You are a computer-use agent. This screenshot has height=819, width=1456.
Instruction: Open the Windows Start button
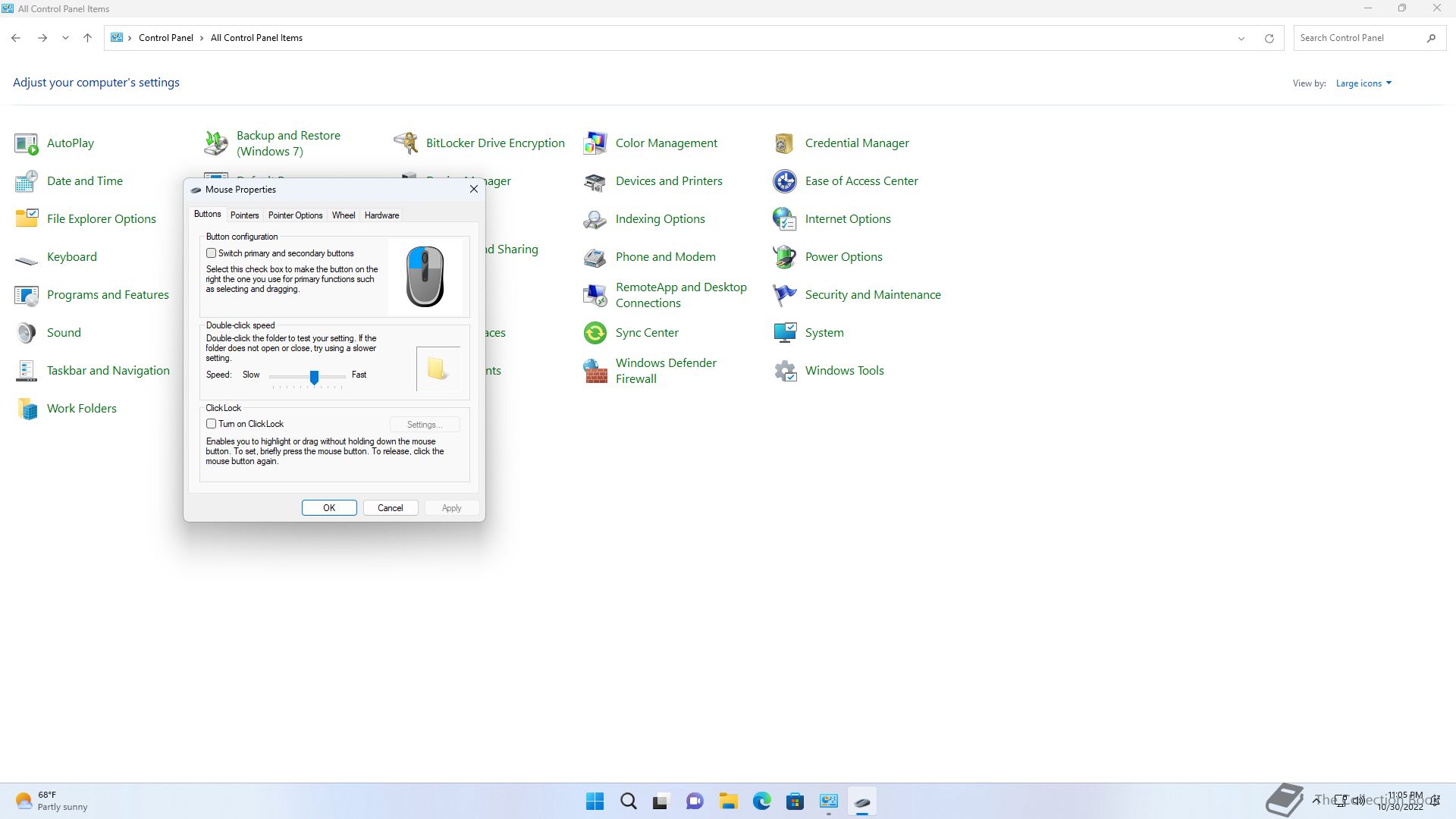(595, 802)
